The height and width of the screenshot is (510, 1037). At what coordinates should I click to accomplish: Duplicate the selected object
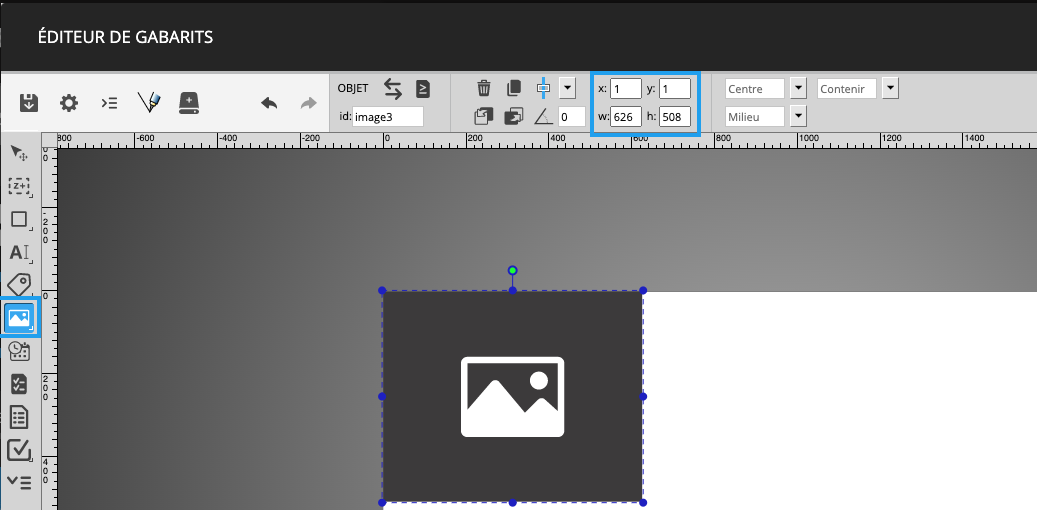[x=514, y=88]
